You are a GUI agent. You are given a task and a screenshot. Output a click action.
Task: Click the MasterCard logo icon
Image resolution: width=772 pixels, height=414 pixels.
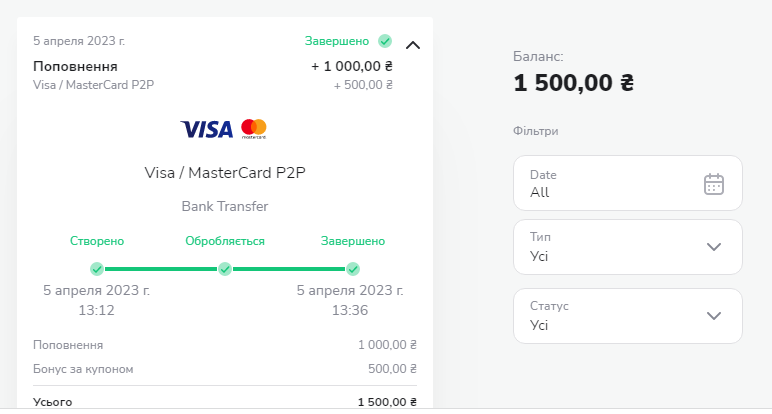tap(254, 128)
